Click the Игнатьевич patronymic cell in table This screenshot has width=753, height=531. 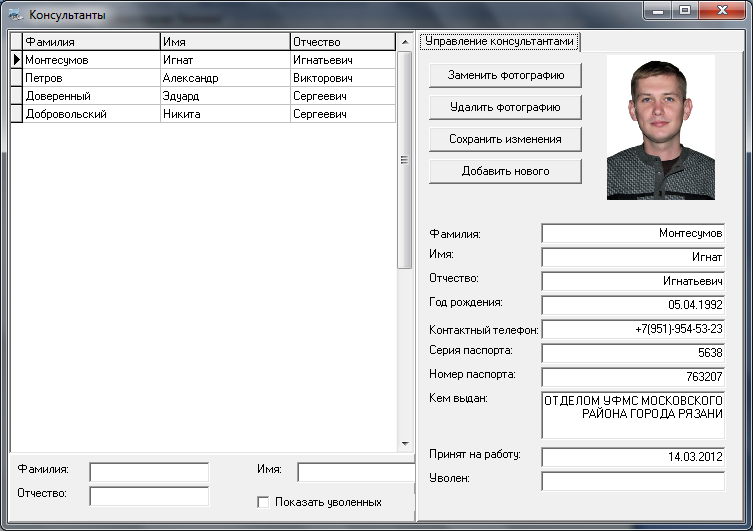[x=343, y=60]
